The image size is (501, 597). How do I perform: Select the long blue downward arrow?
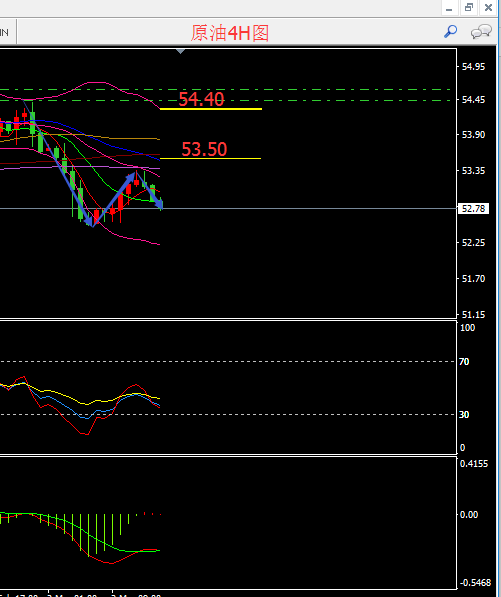point(58,163)
